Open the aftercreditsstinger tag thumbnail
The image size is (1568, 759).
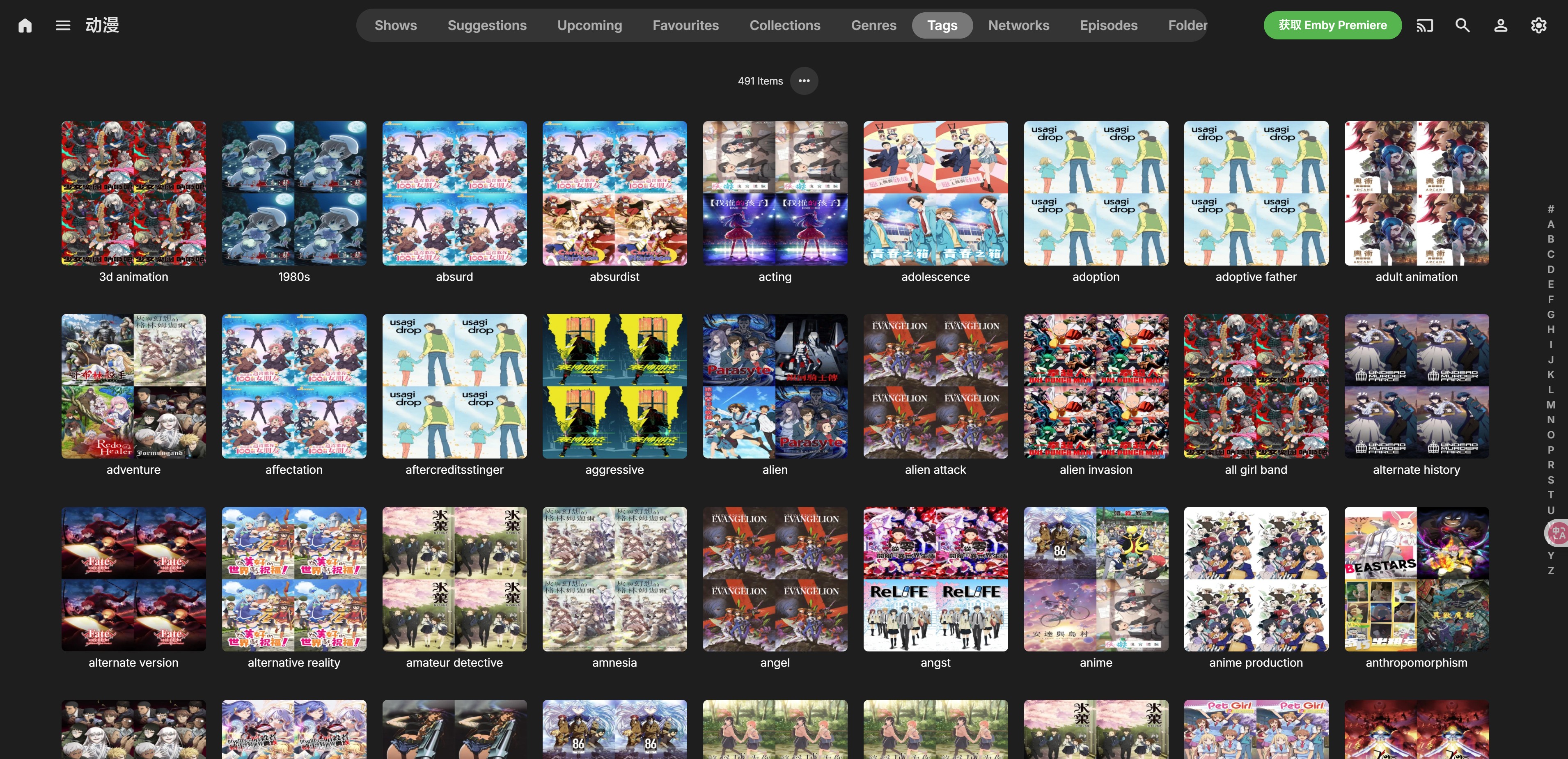(454, 386)
